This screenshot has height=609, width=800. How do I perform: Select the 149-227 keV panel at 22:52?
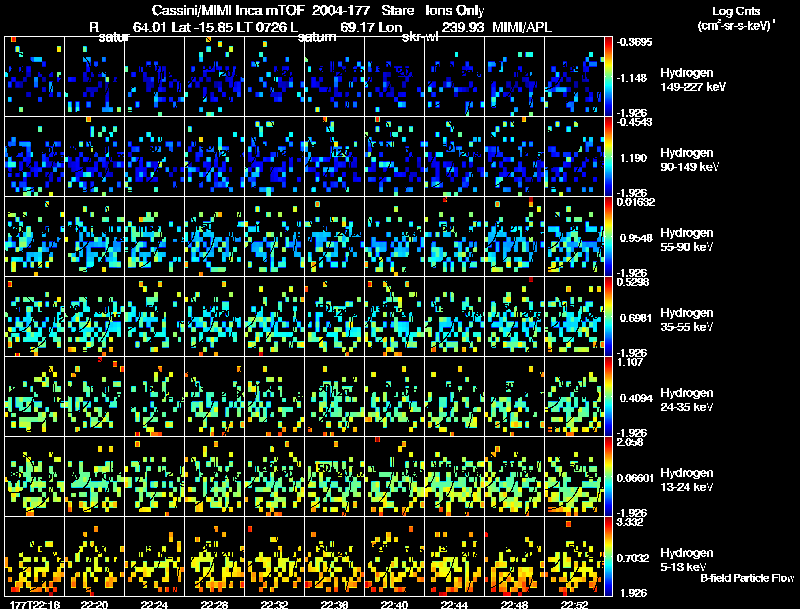click(574, 77)
